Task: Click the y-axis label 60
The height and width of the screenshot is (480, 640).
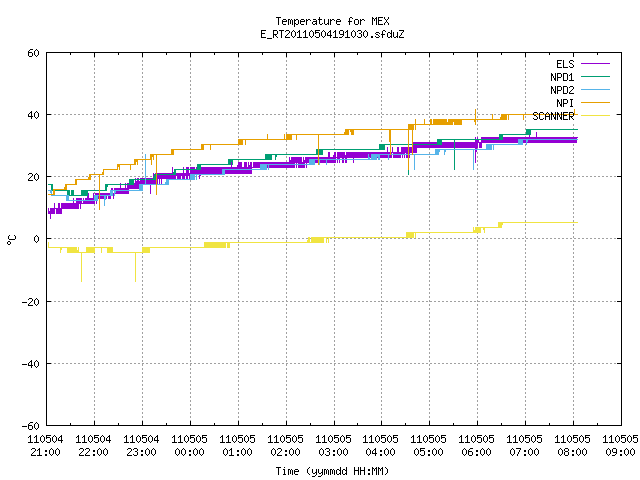Action: click(33, 53)
